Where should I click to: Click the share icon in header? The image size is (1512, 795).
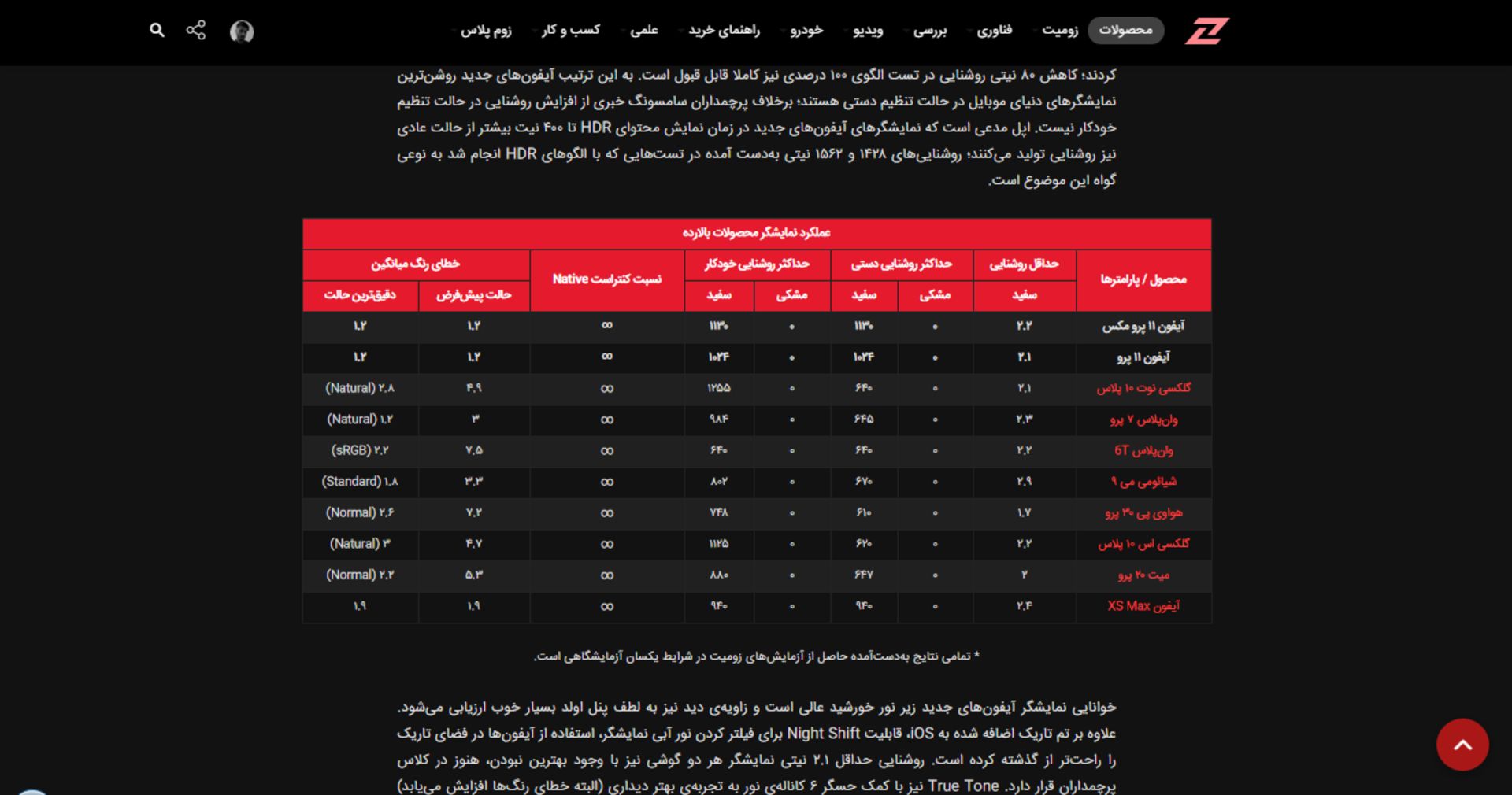pyautogui.click(x=196, y=30)
